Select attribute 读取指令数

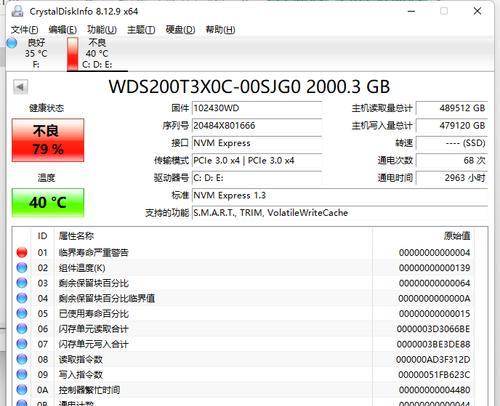pos(81,360)
